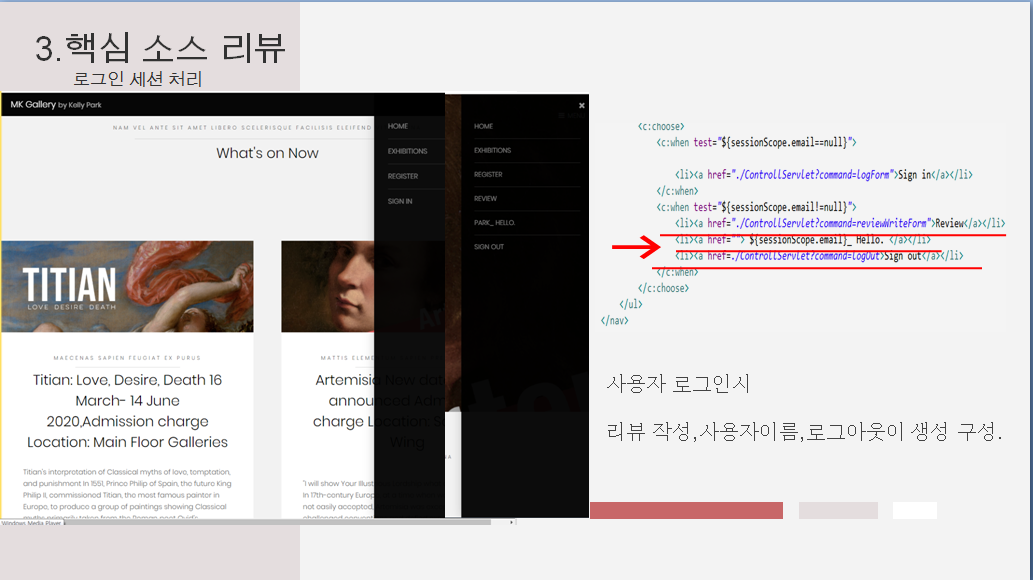Viewport: 1033px width, 580px height.
Task: Click the × close icon on the overlay menu
Action: point(582,105)
